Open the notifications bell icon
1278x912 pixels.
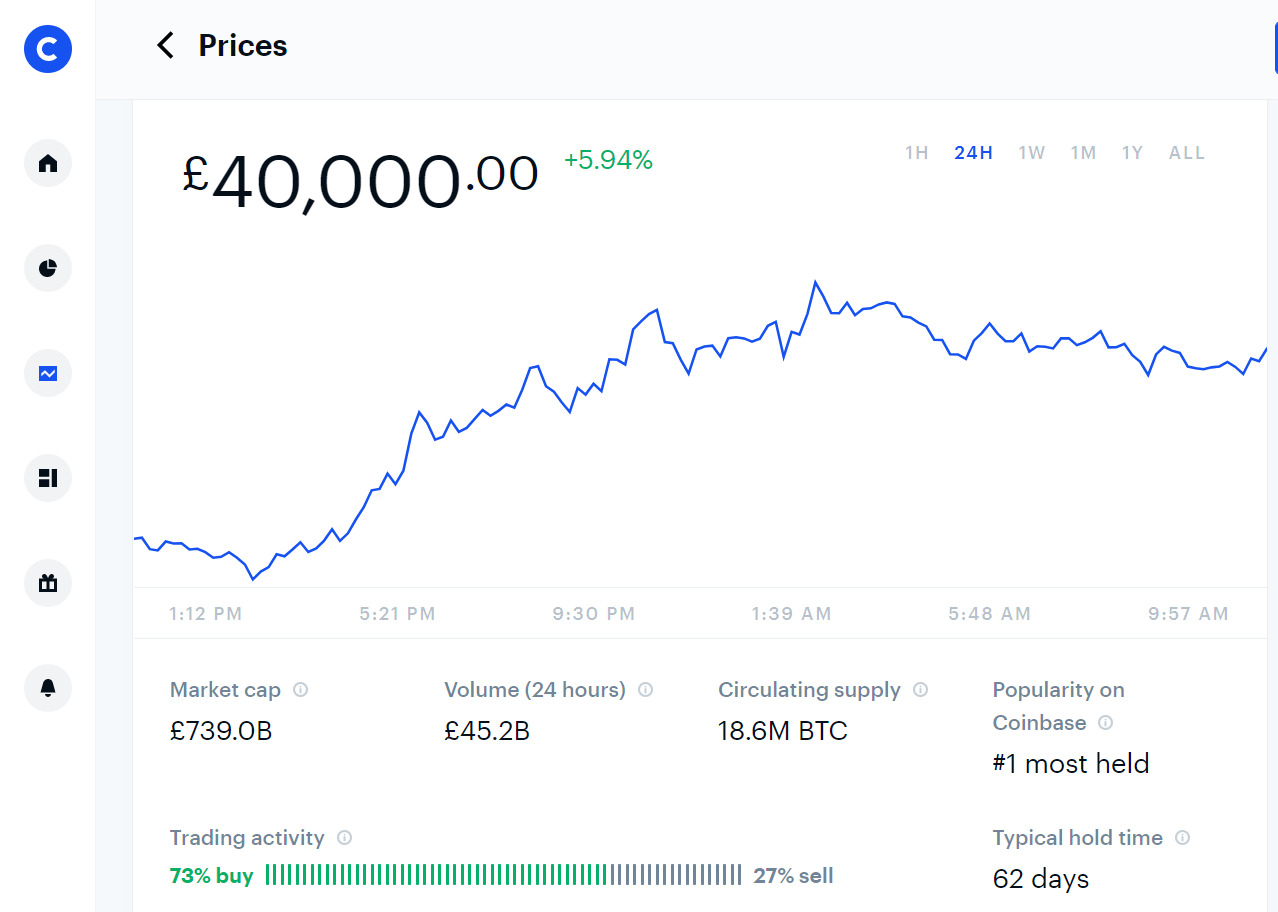(48, 688)
